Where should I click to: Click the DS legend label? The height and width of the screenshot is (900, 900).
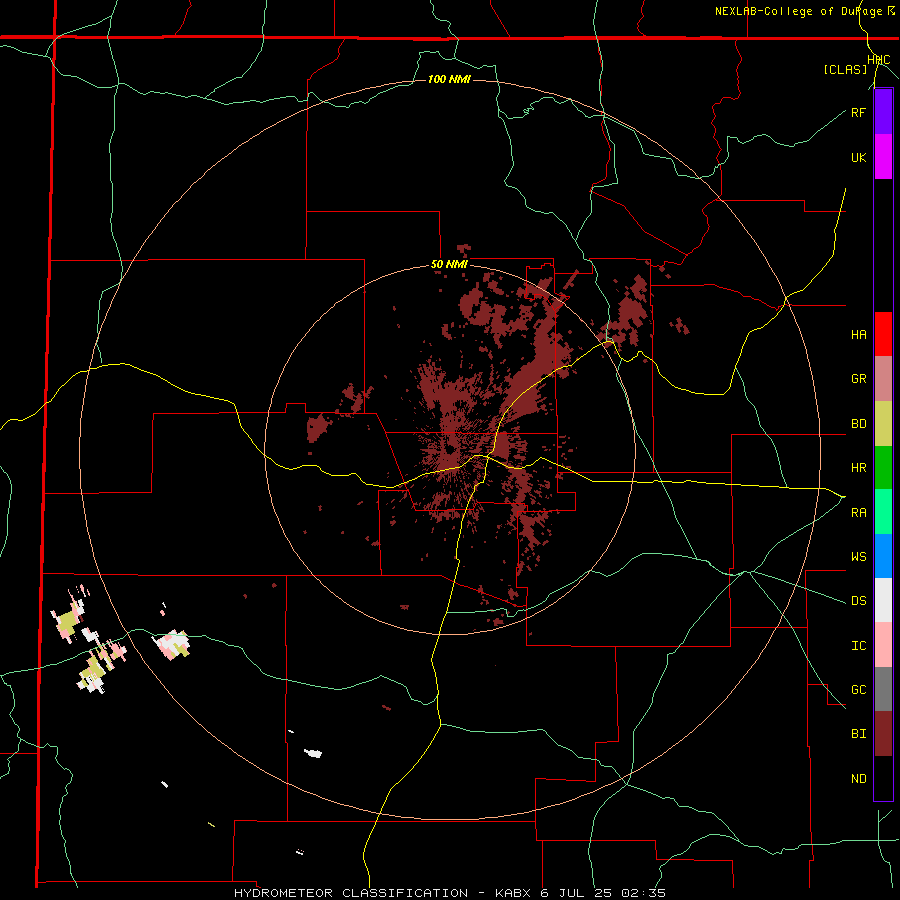[858, 601]
